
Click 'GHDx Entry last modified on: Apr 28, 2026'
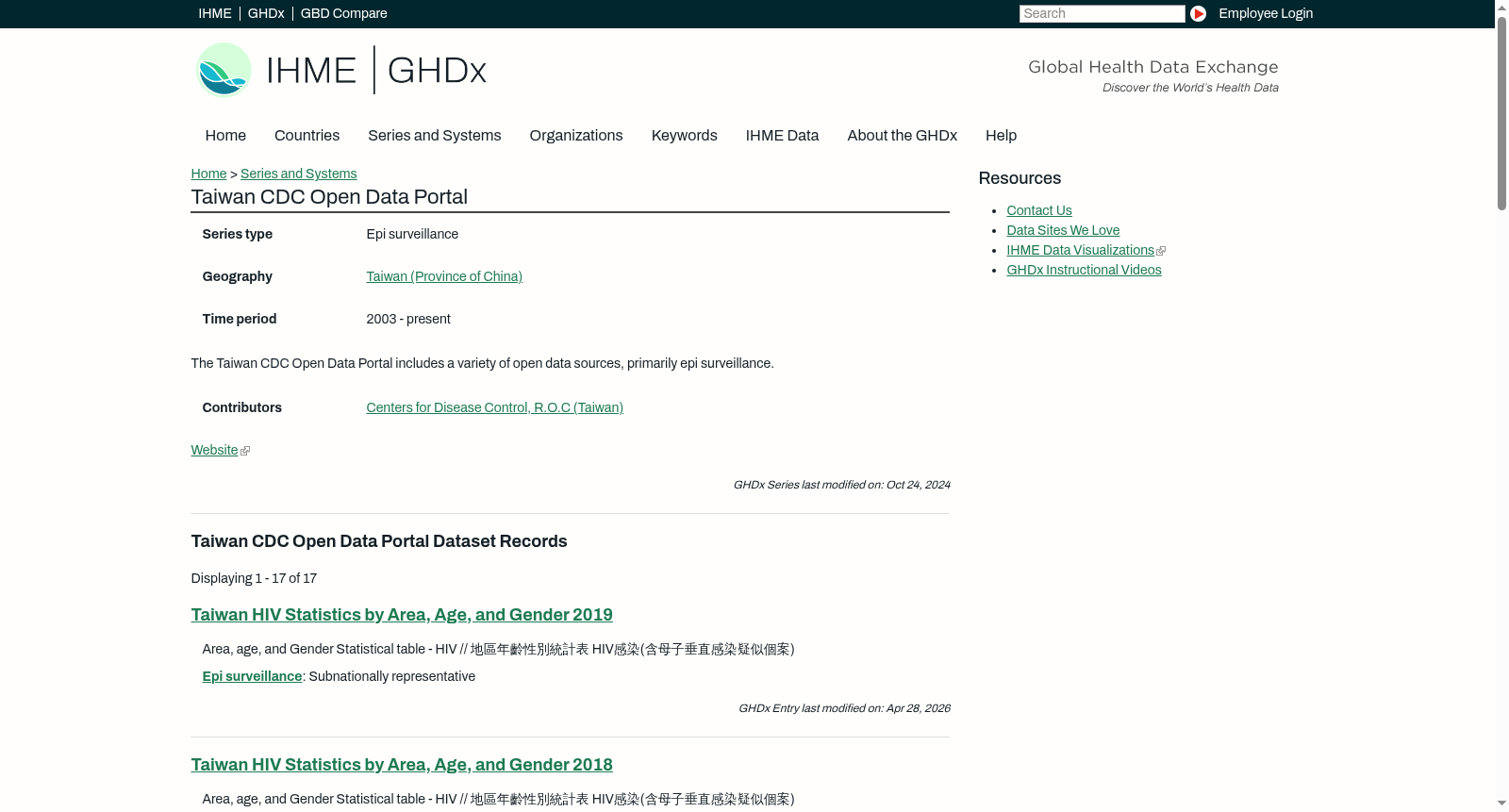tap(844, 708)
